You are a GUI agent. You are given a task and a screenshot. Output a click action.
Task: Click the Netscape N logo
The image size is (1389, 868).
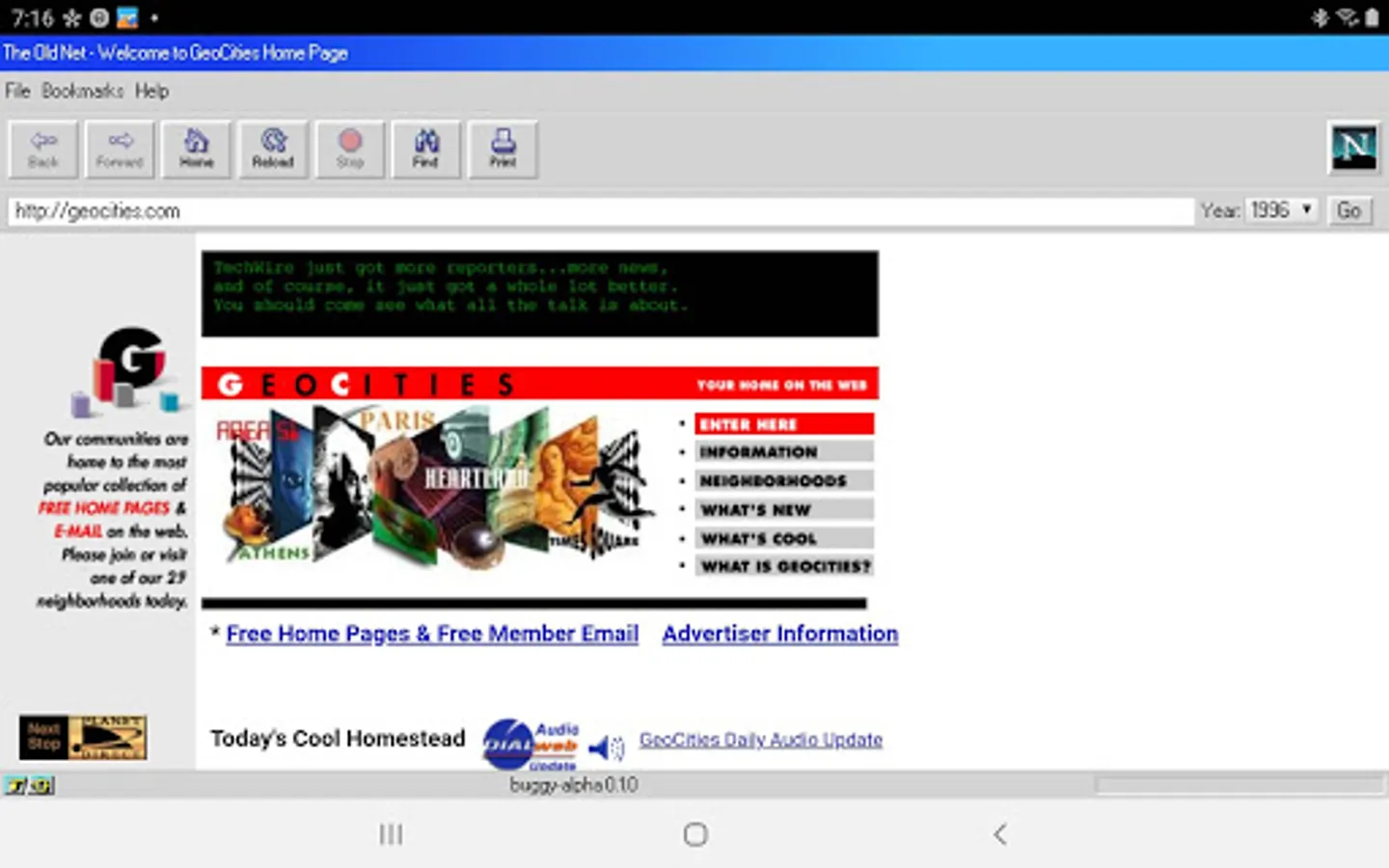pos(1353,149)
